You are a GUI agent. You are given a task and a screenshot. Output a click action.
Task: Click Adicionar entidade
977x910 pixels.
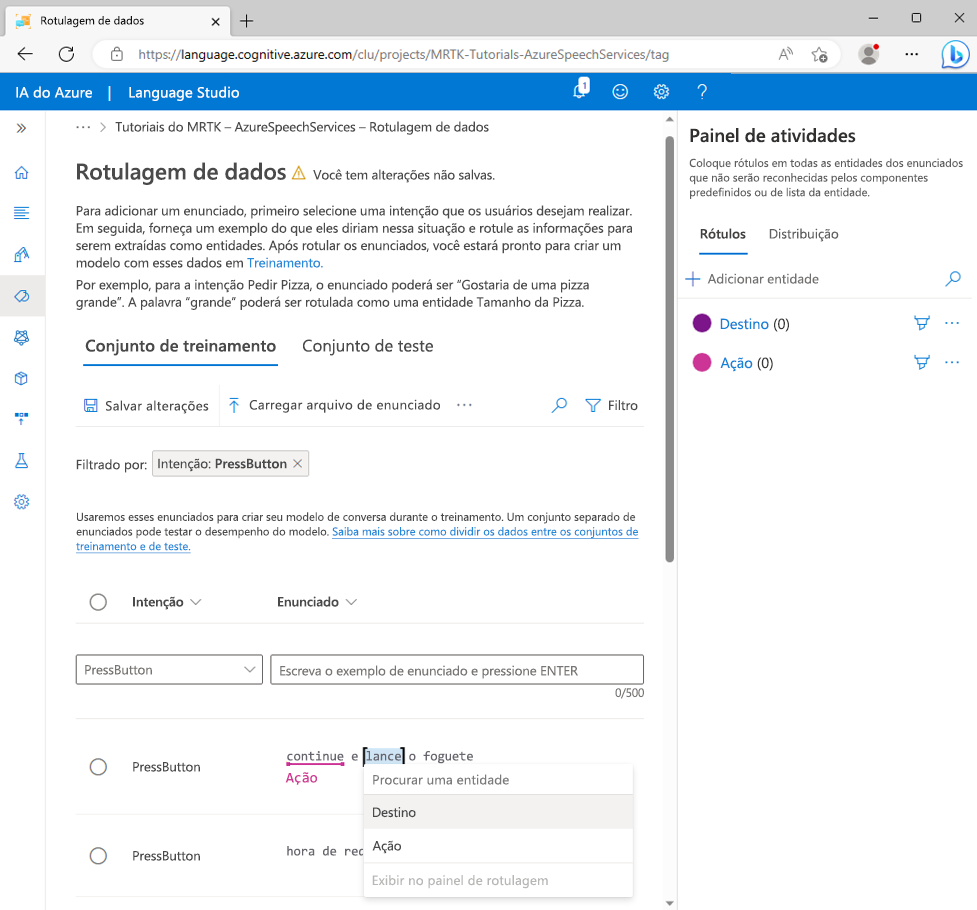click(x=753, y=279)
